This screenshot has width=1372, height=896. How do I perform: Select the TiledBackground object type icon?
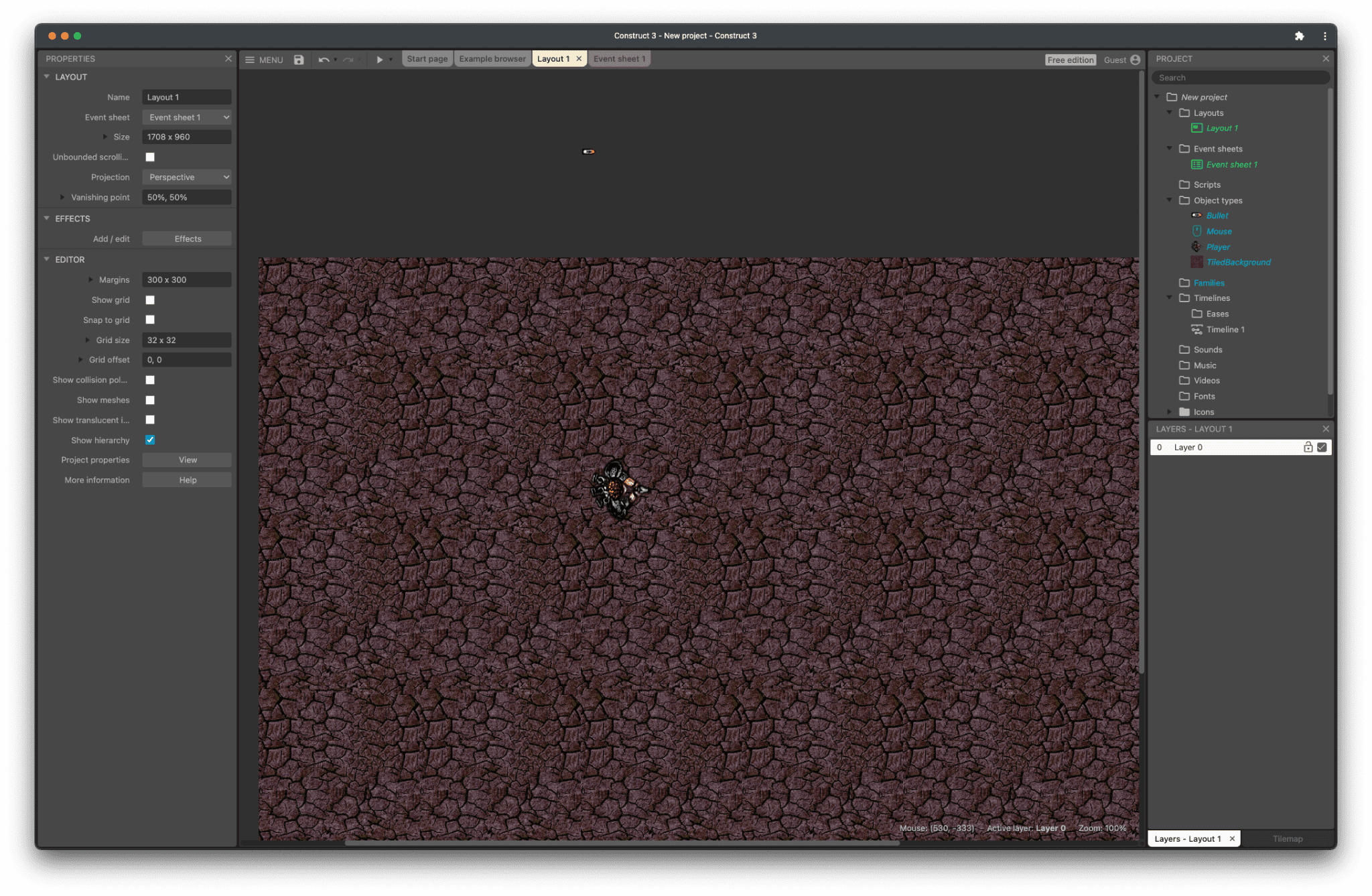(1196, 262)
